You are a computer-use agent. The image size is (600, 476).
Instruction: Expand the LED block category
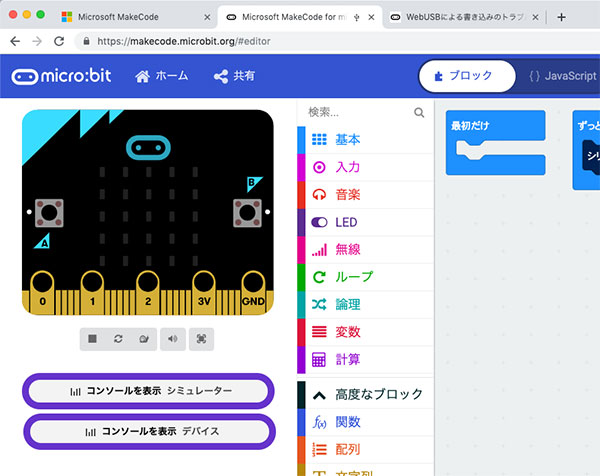[x=346, y=222]
